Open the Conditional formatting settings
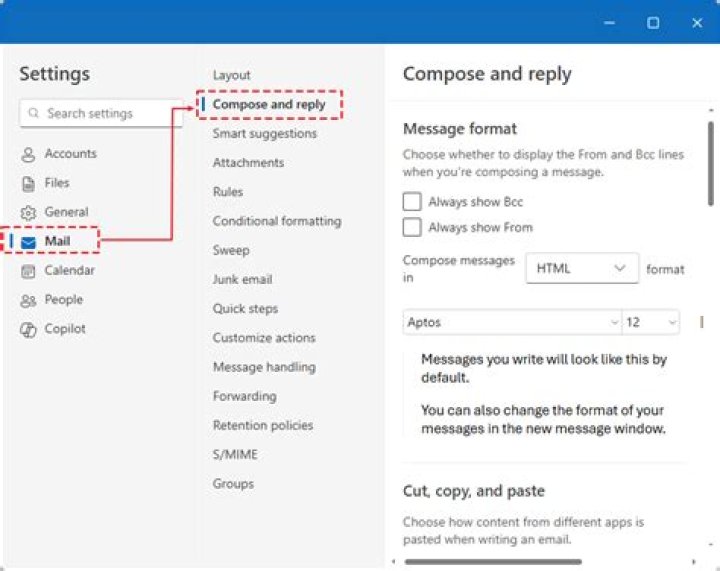This screenshot has width=720, height=571. [x=276, y=221]
